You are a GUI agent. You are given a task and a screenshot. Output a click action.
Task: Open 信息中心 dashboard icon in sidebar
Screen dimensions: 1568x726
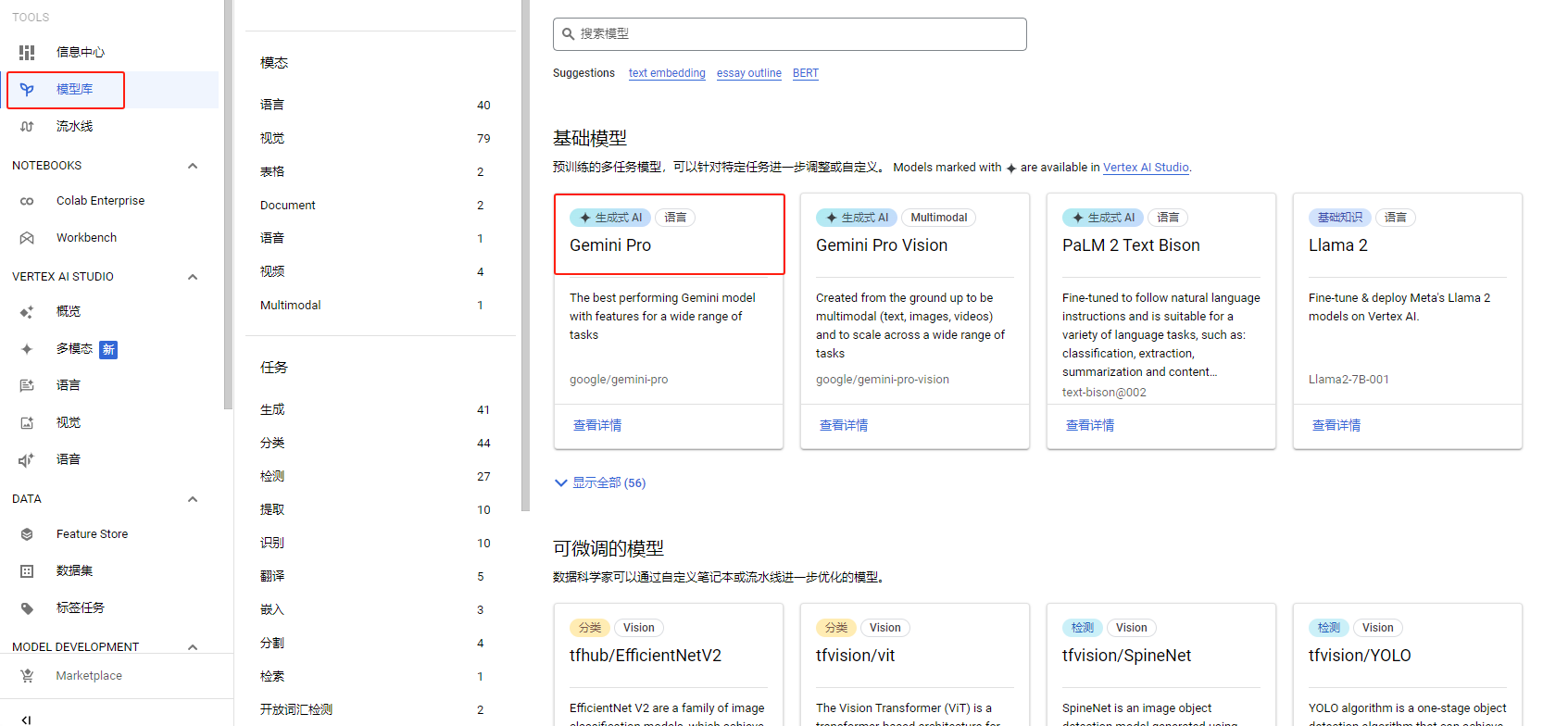coord(27,53)
